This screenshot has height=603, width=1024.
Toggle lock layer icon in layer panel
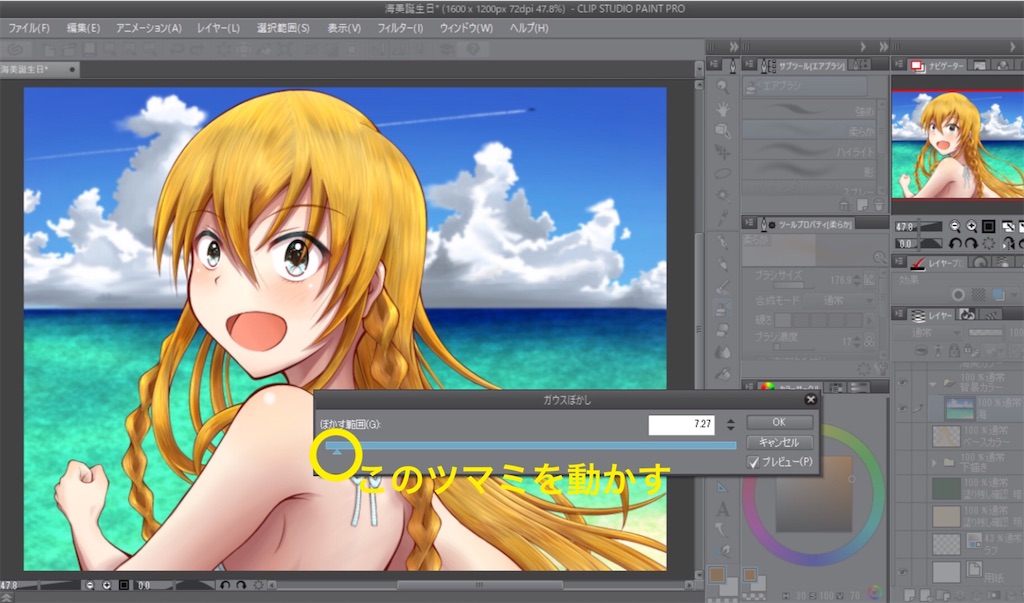pyautogui.click(x=955, y=351)
